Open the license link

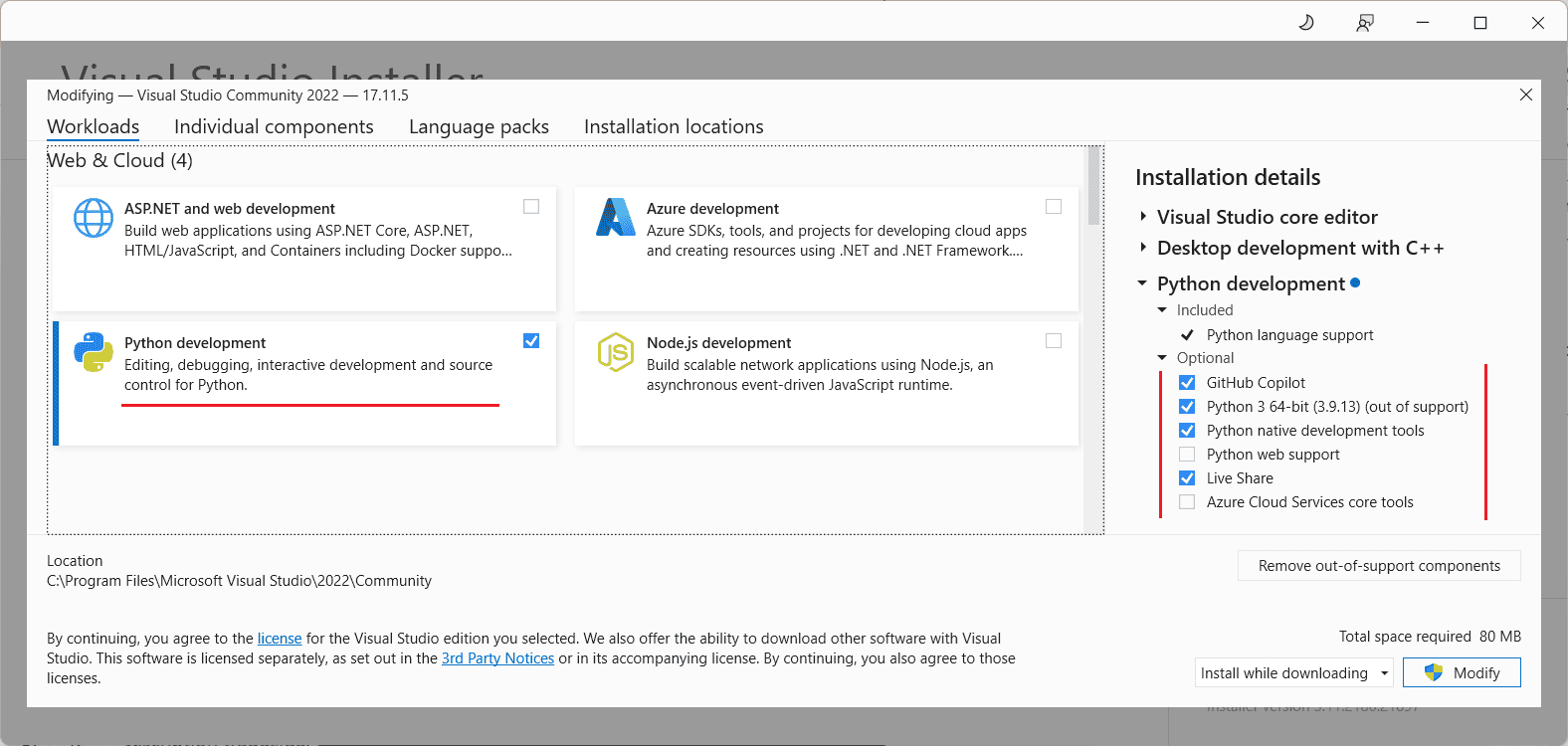[280, 639]
